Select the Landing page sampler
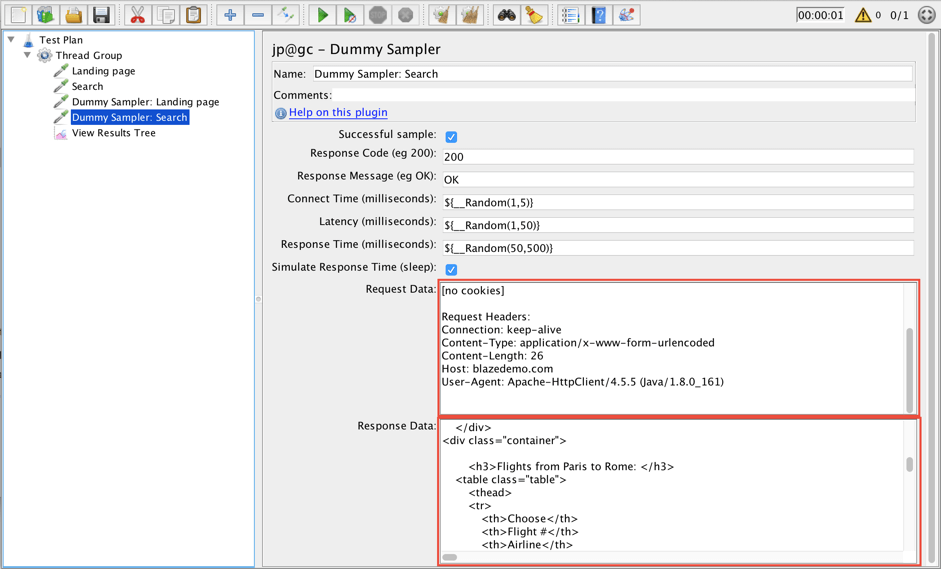 103,71
